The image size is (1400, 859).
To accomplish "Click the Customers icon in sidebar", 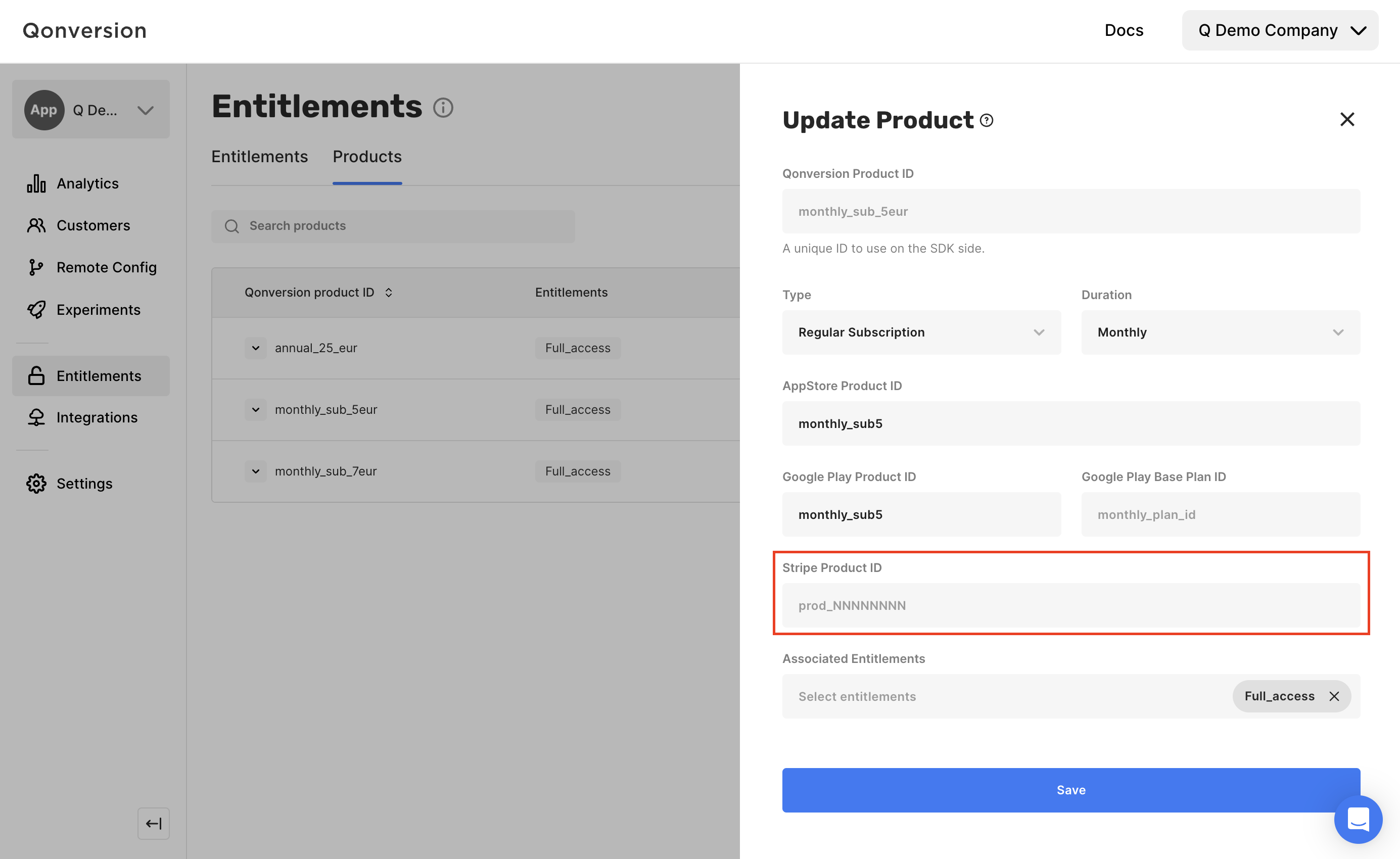I will (36, 225).
